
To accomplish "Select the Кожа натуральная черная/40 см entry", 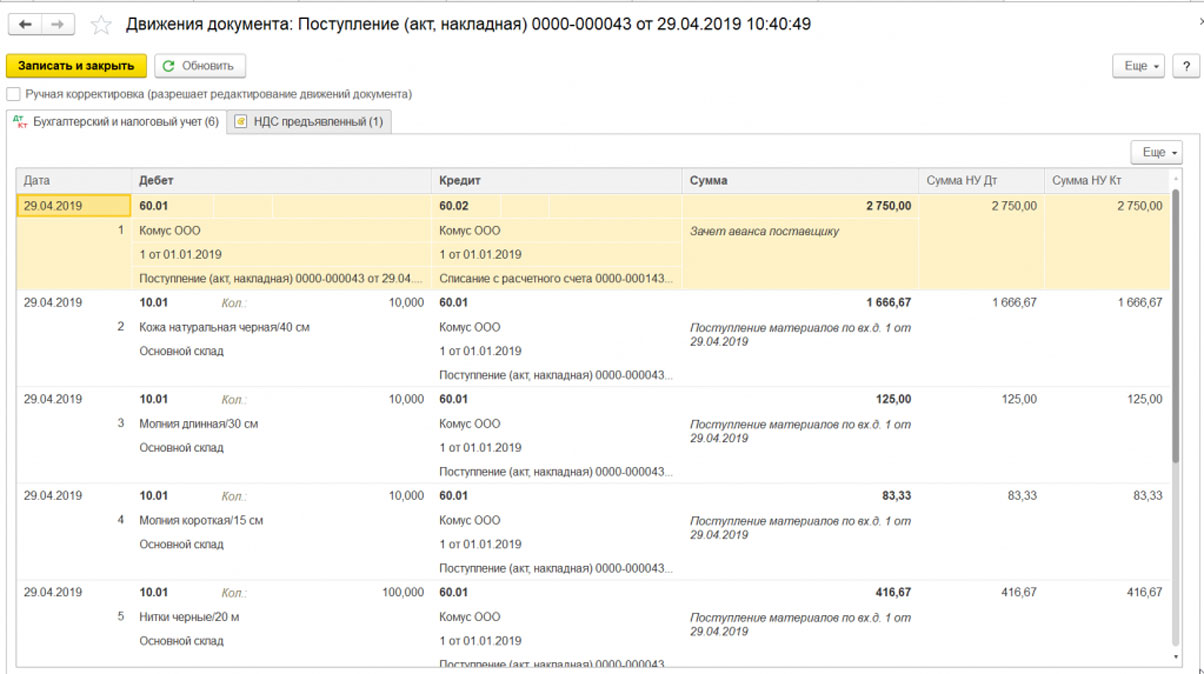I will tap(224, 327).
